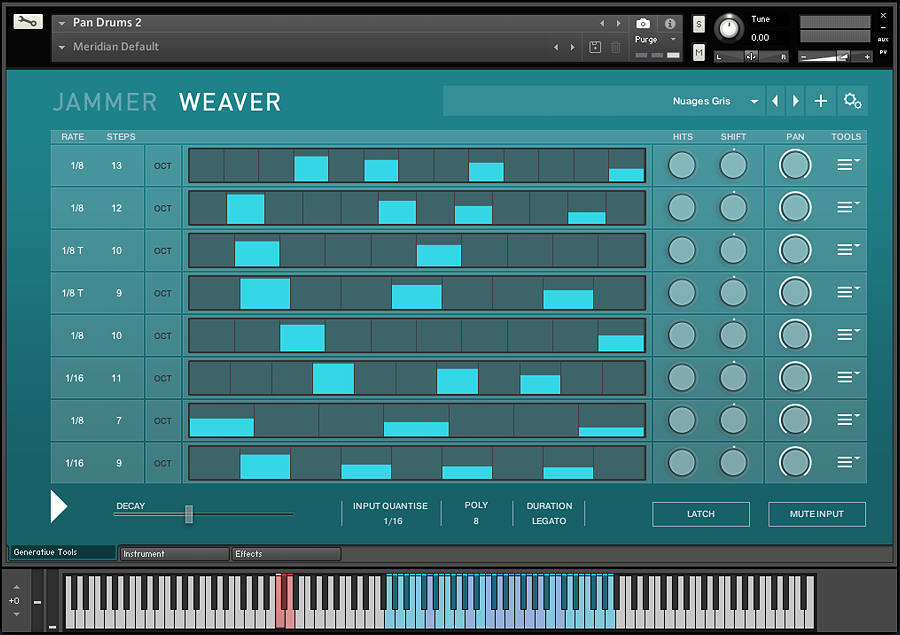Open the wrench instrument edit icon
The height and width of the screenshot is (635, 900).
click(28, 22)
